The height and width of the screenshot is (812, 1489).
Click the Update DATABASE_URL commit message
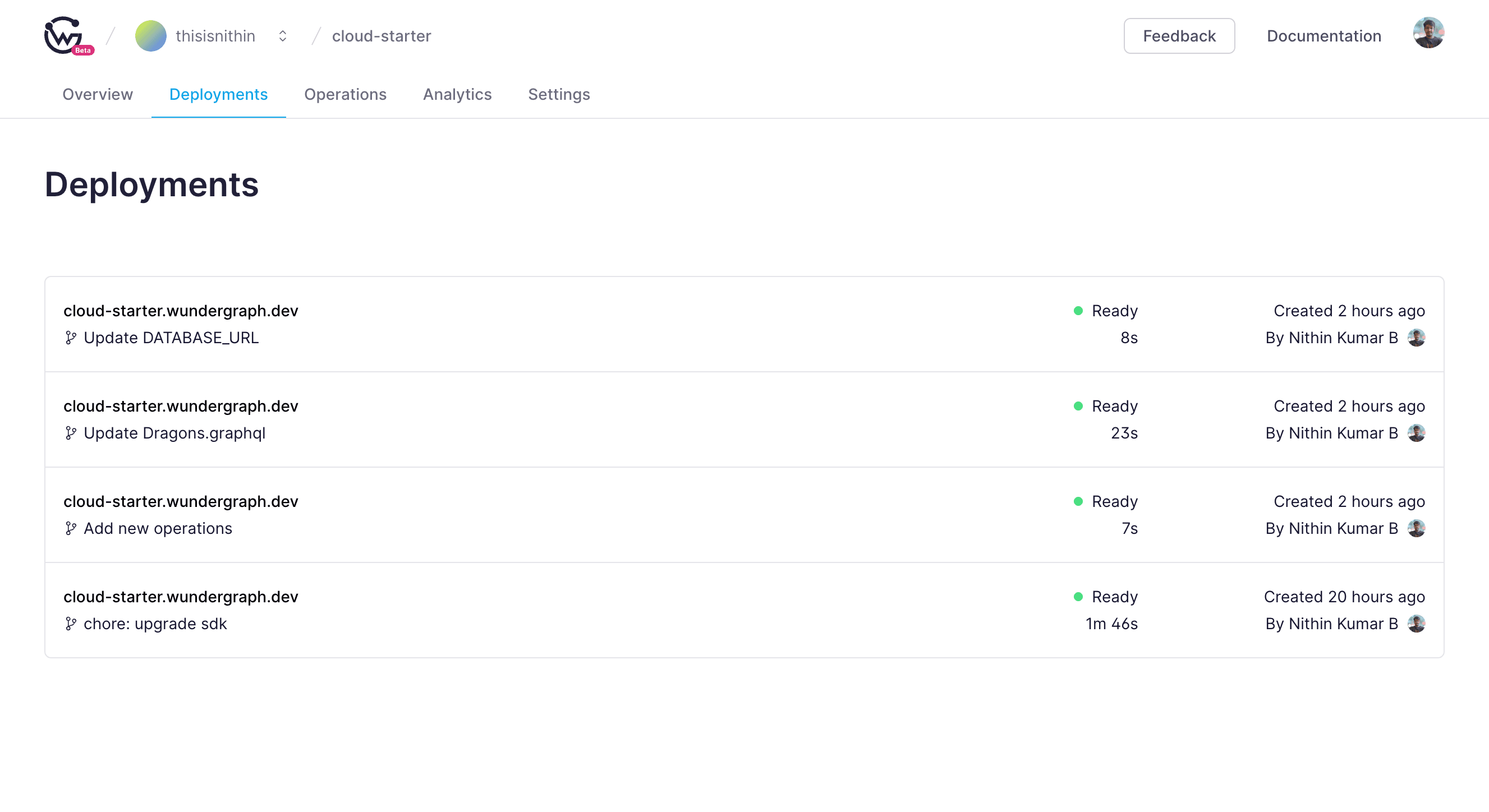coord(171,338)
